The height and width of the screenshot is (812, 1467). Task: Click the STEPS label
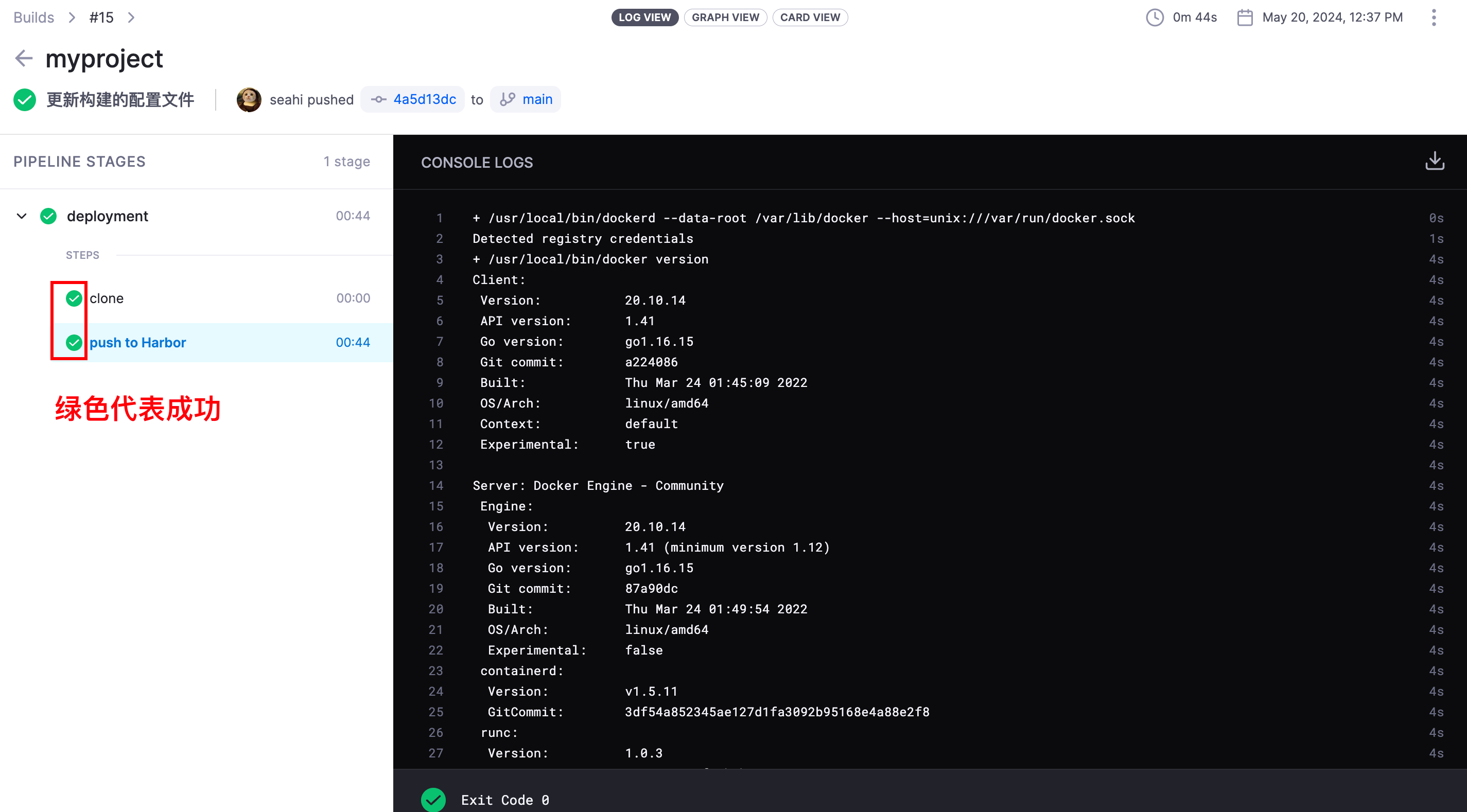coord(82,255)
